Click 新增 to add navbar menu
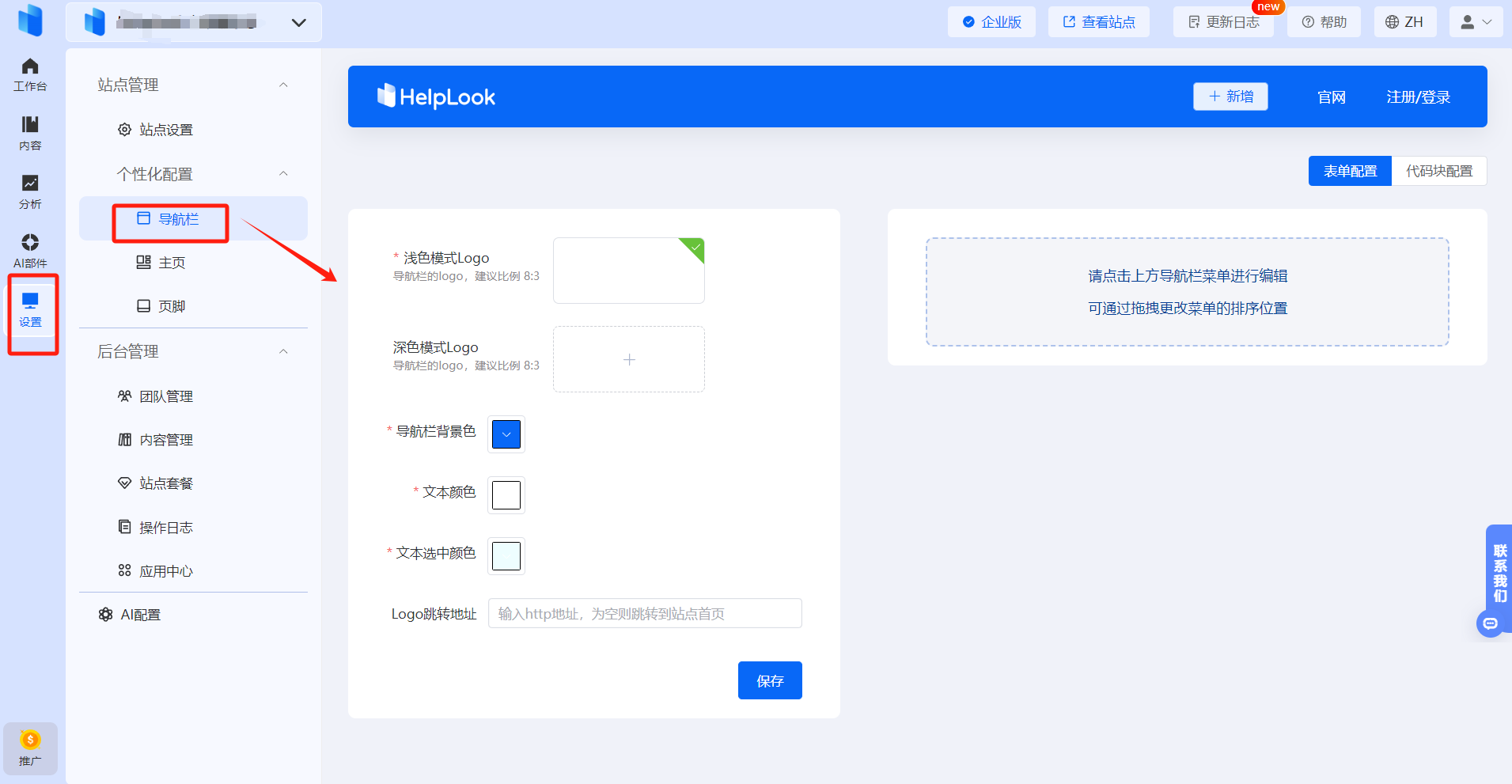 1230,97
